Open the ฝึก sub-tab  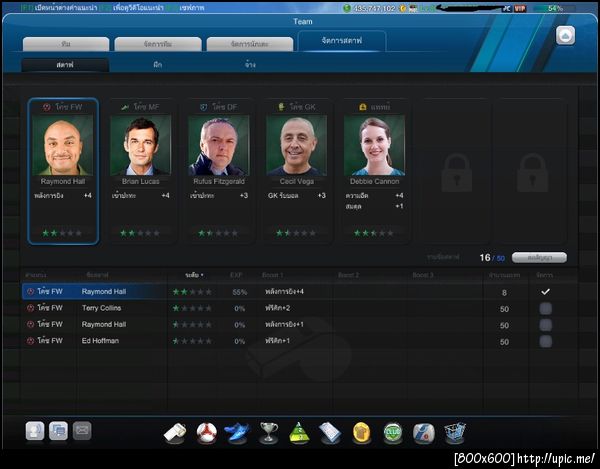pyautogui.click(x=158, y=65)
